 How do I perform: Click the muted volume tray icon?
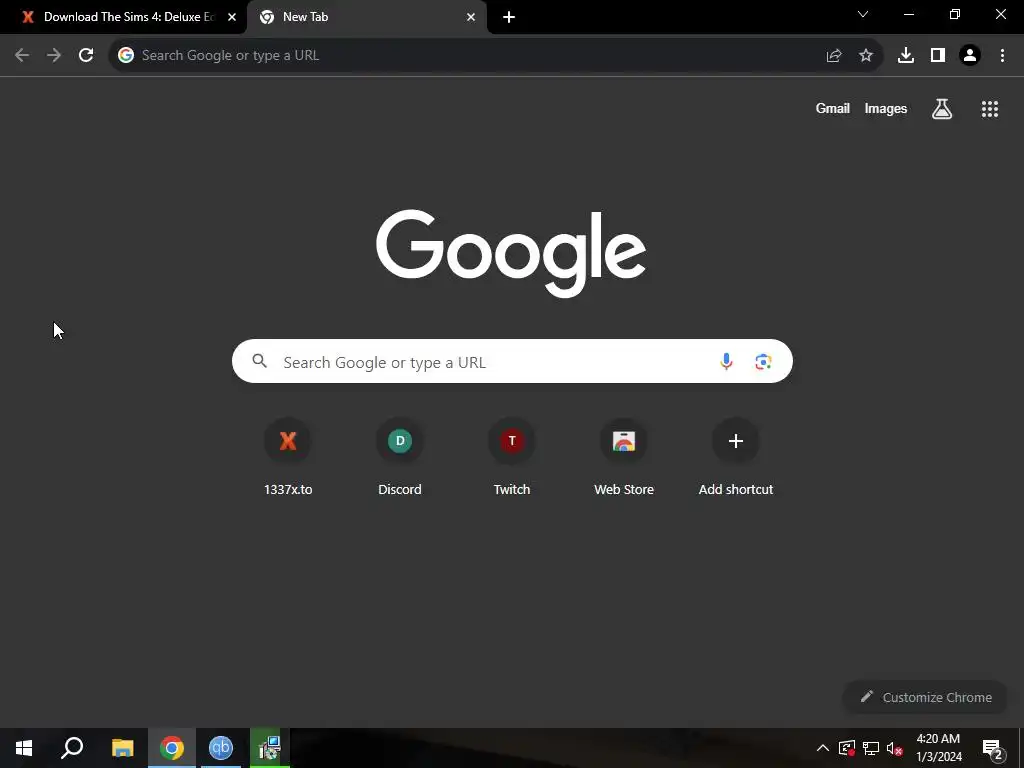pyautogui.click(x=895, y=748)
